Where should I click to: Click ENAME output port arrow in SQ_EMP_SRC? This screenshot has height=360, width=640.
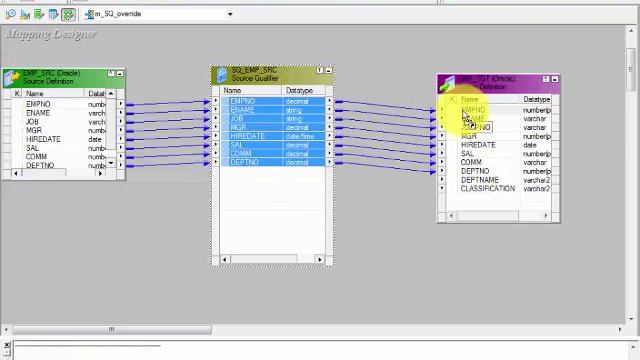point(329,109)
